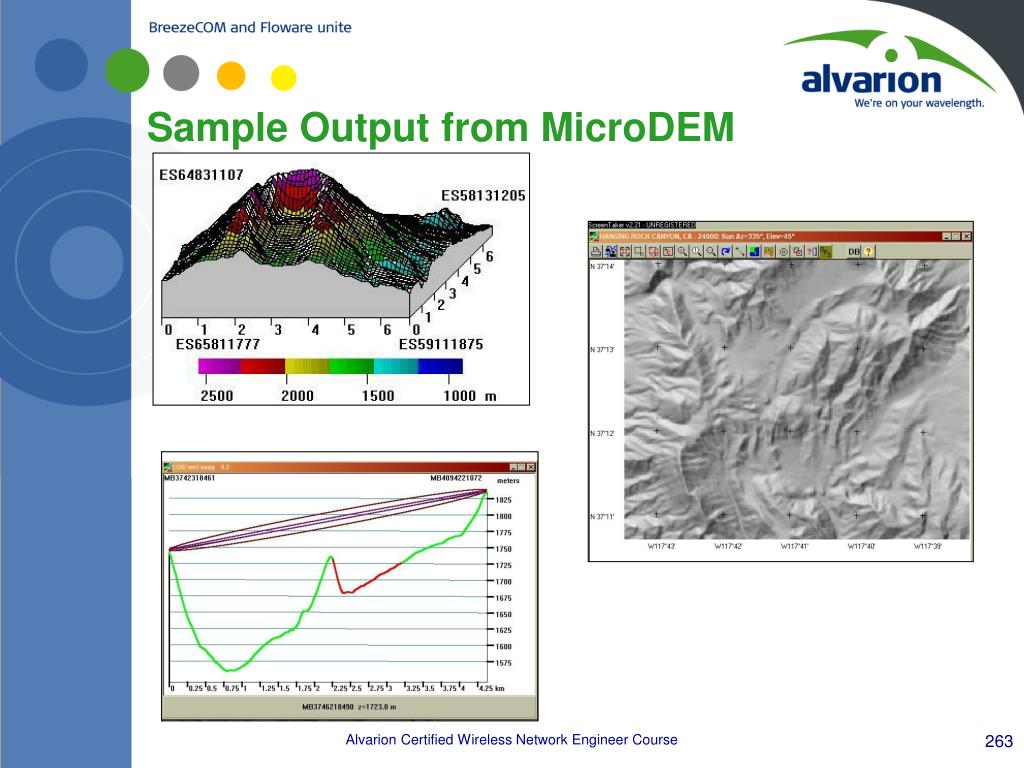Click the status bar reading 'MB3746218490 z=1723.0 m'

349,707
